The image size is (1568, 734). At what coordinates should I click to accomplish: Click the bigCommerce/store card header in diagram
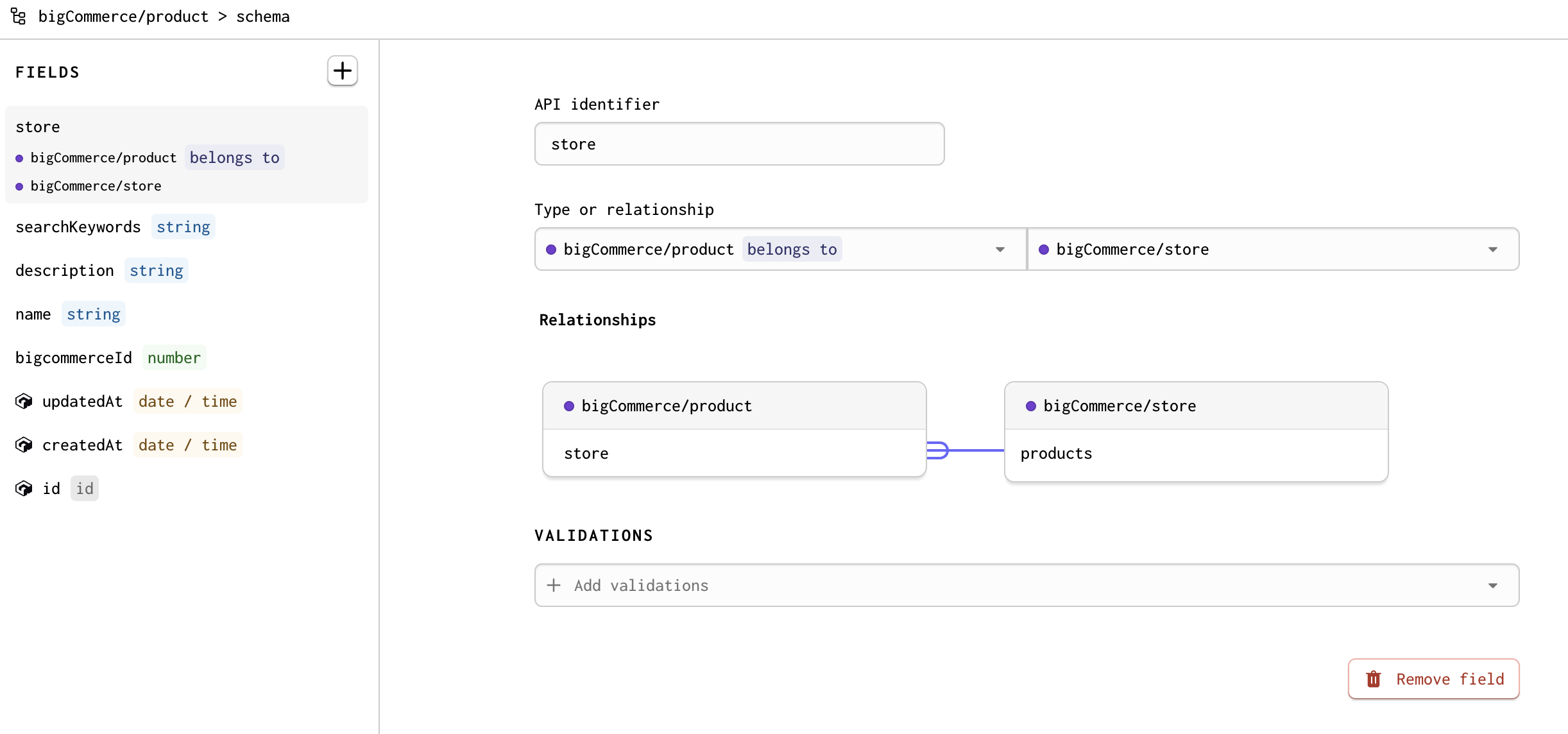coord(1197,405)
